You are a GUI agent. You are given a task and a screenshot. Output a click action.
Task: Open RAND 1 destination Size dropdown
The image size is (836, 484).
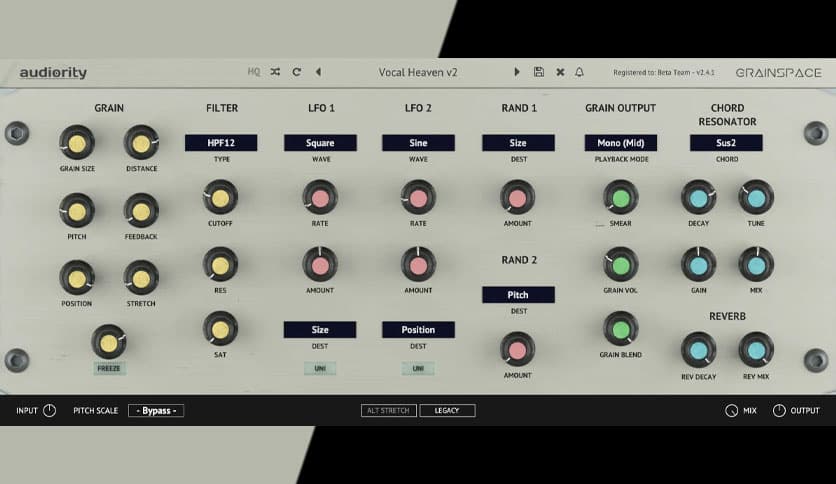pyautogui.click(x=518, y=143)
